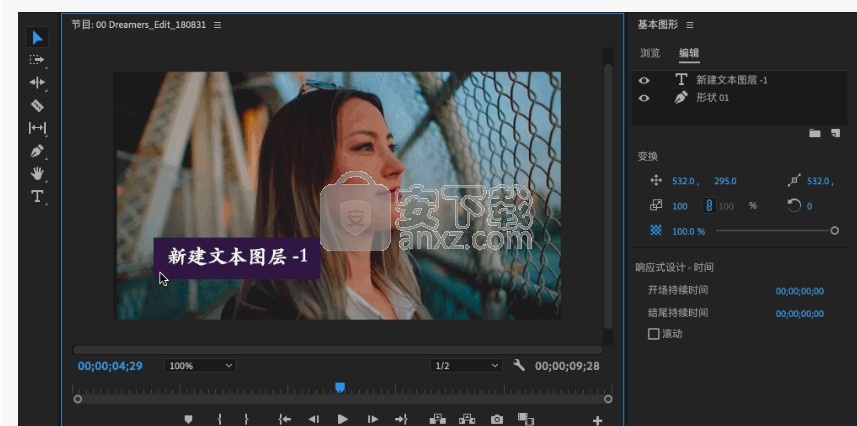Select the Track Select Forward tool
The image size is (857, 426).
tap(37, 60)
